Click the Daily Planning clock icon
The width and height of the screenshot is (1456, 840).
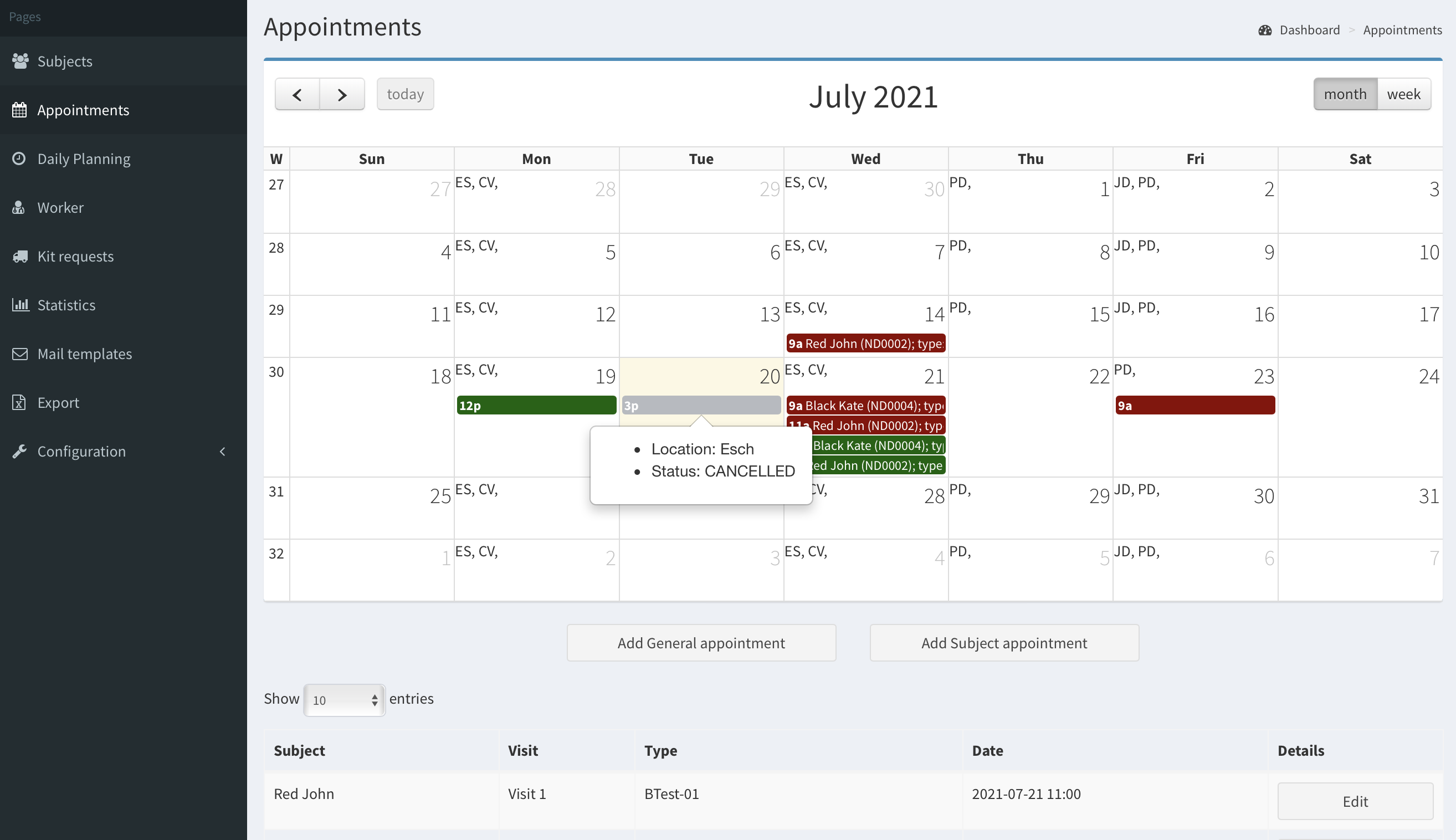pos(19,158)
